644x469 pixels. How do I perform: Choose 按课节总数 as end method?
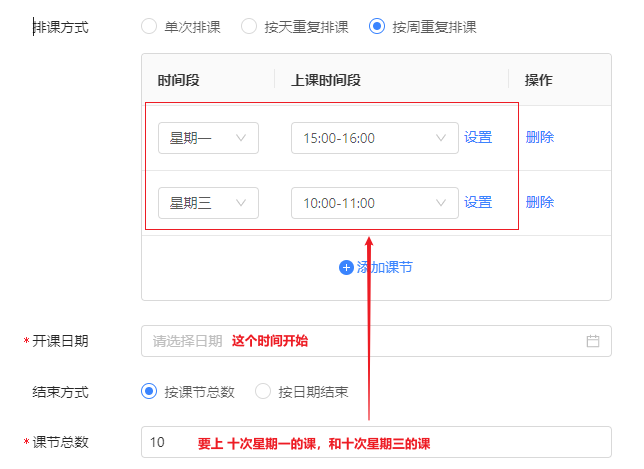[x=149, y=392]
